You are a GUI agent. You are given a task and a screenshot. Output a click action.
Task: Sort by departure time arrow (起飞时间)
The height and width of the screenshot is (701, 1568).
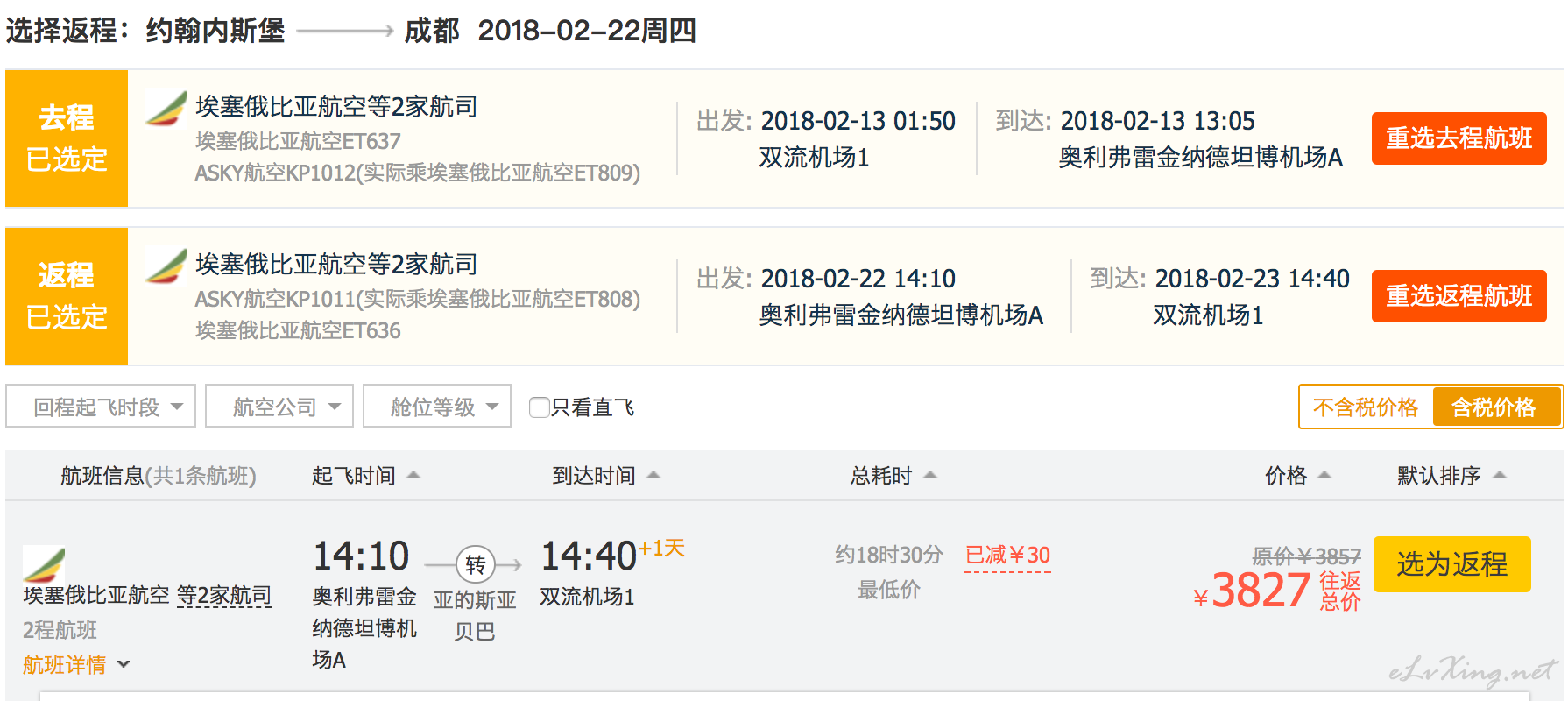pyautogui.click(x=413, y=476)
